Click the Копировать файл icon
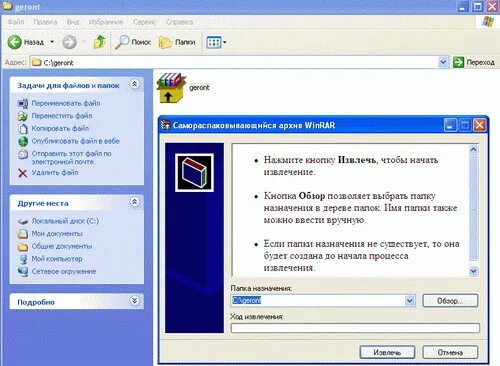Screen dimensions: 500x366 point(23,128)
